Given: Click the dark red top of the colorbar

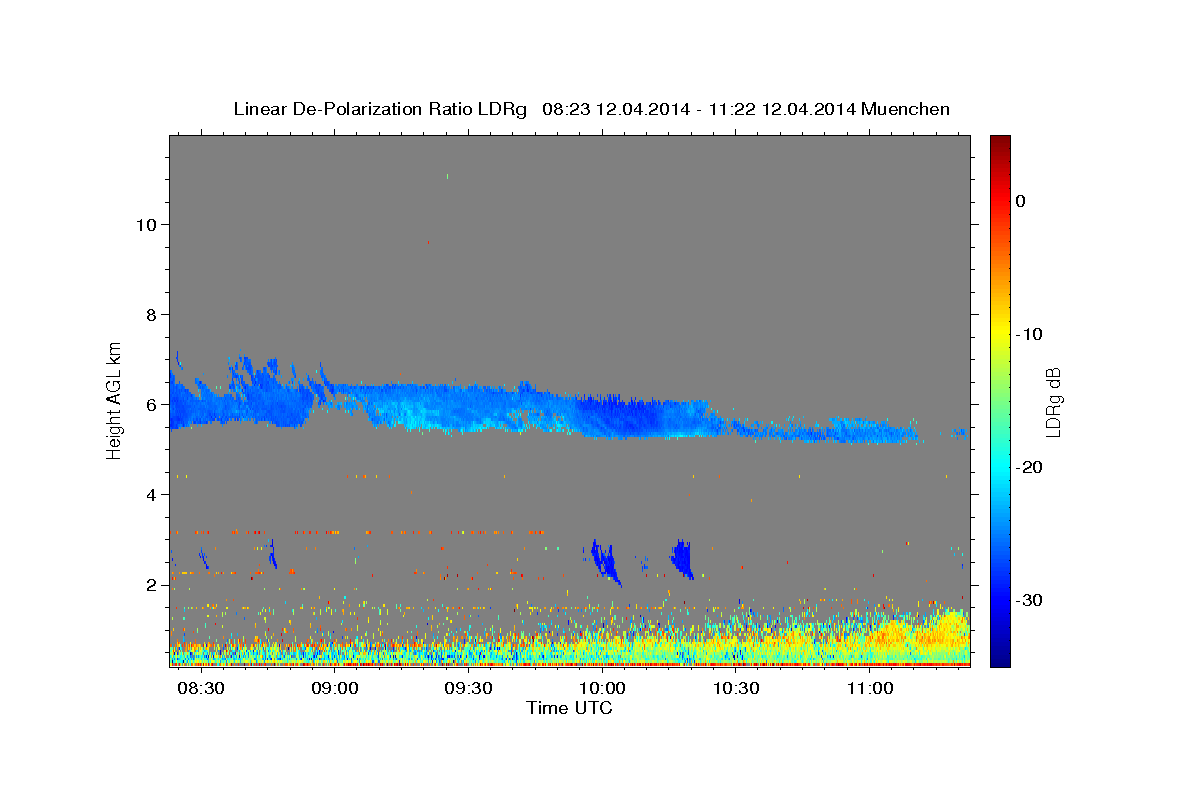Looking at the screenshot, I should pyautogui.click(x=1000, y=145).
